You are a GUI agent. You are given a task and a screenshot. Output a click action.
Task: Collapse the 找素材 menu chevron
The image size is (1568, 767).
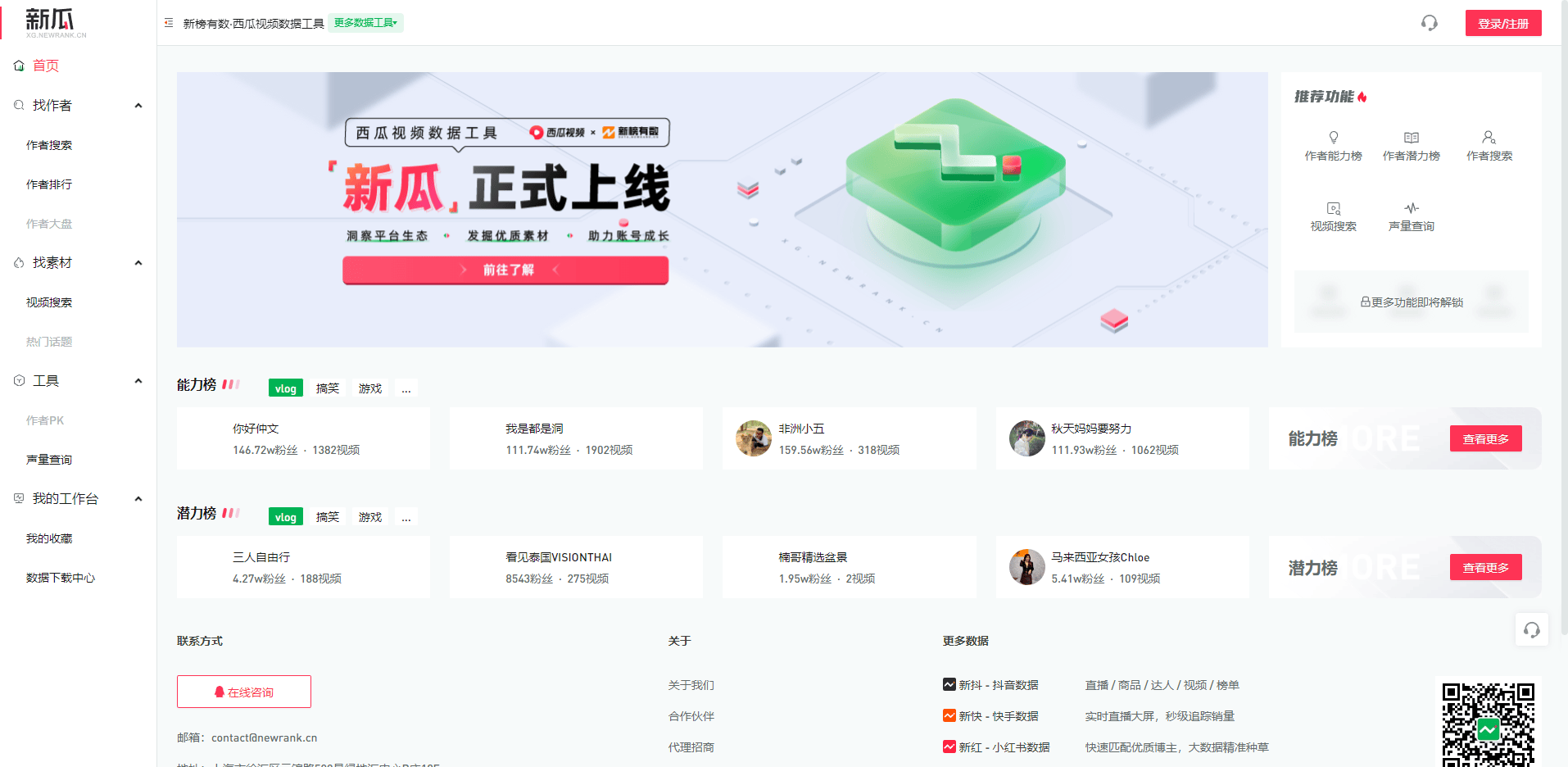click(x=138, y=263)
